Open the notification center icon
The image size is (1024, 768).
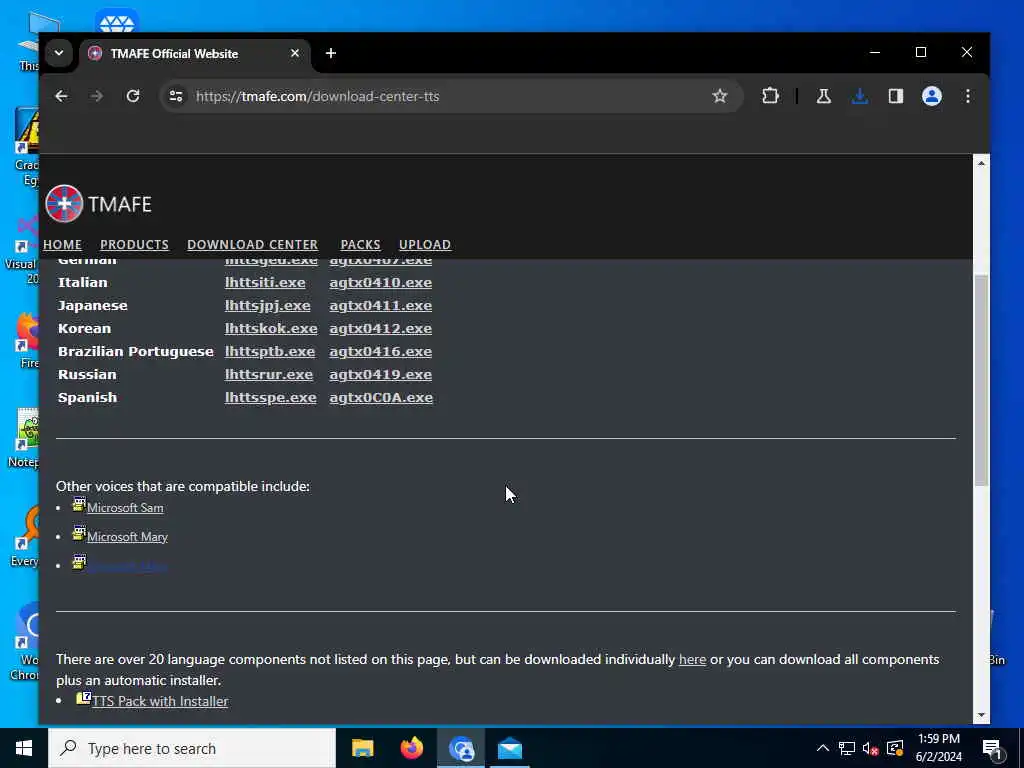pos(992,748)
